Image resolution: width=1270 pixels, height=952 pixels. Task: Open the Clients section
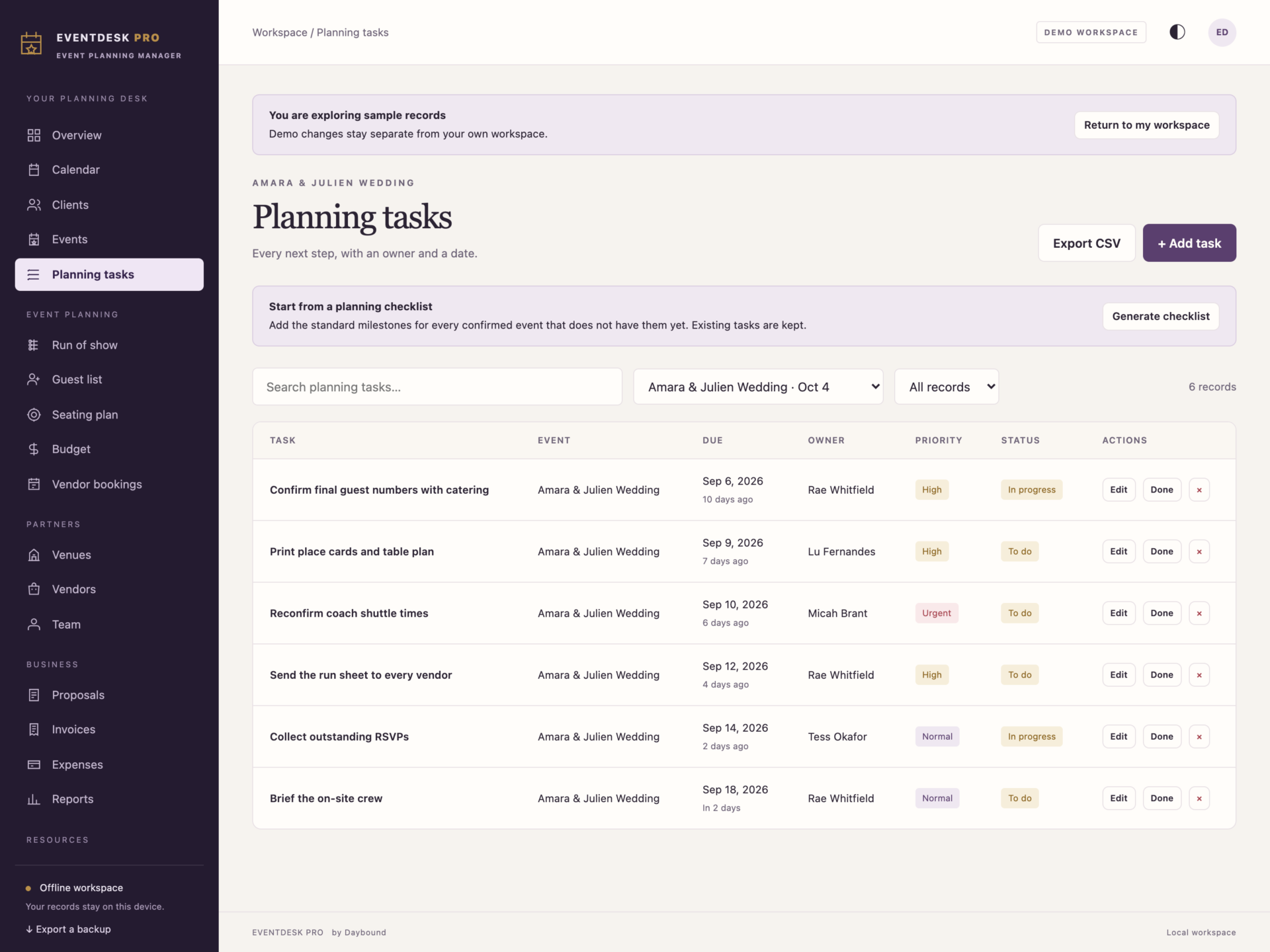click(109, 205)
